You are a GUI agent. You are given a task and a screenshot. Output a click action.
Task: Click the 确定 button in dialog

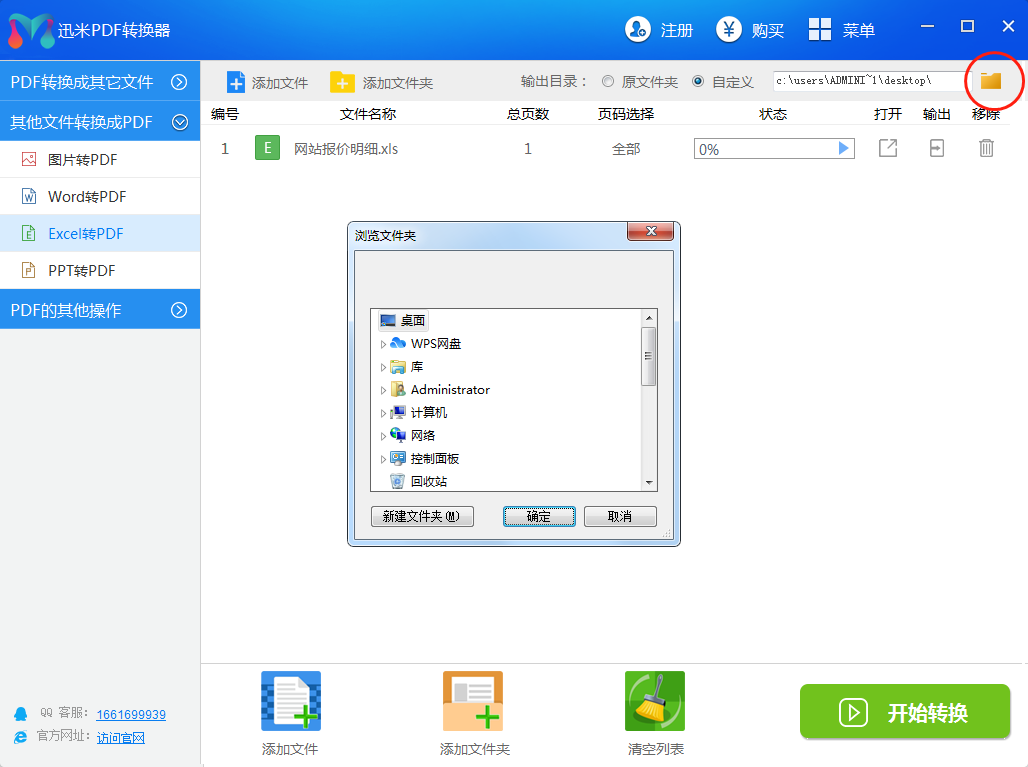pyautogui.click(x=539, y=517)
